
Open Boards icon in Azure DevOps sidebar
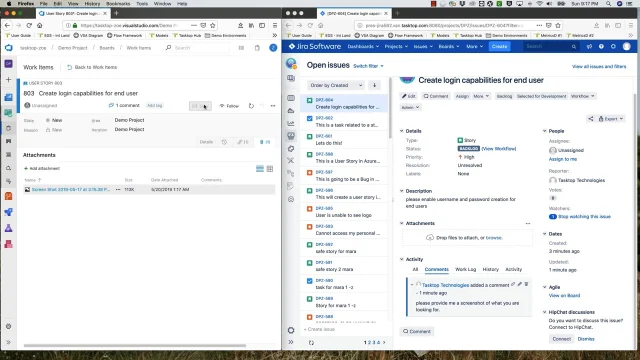tap(9, 113)
